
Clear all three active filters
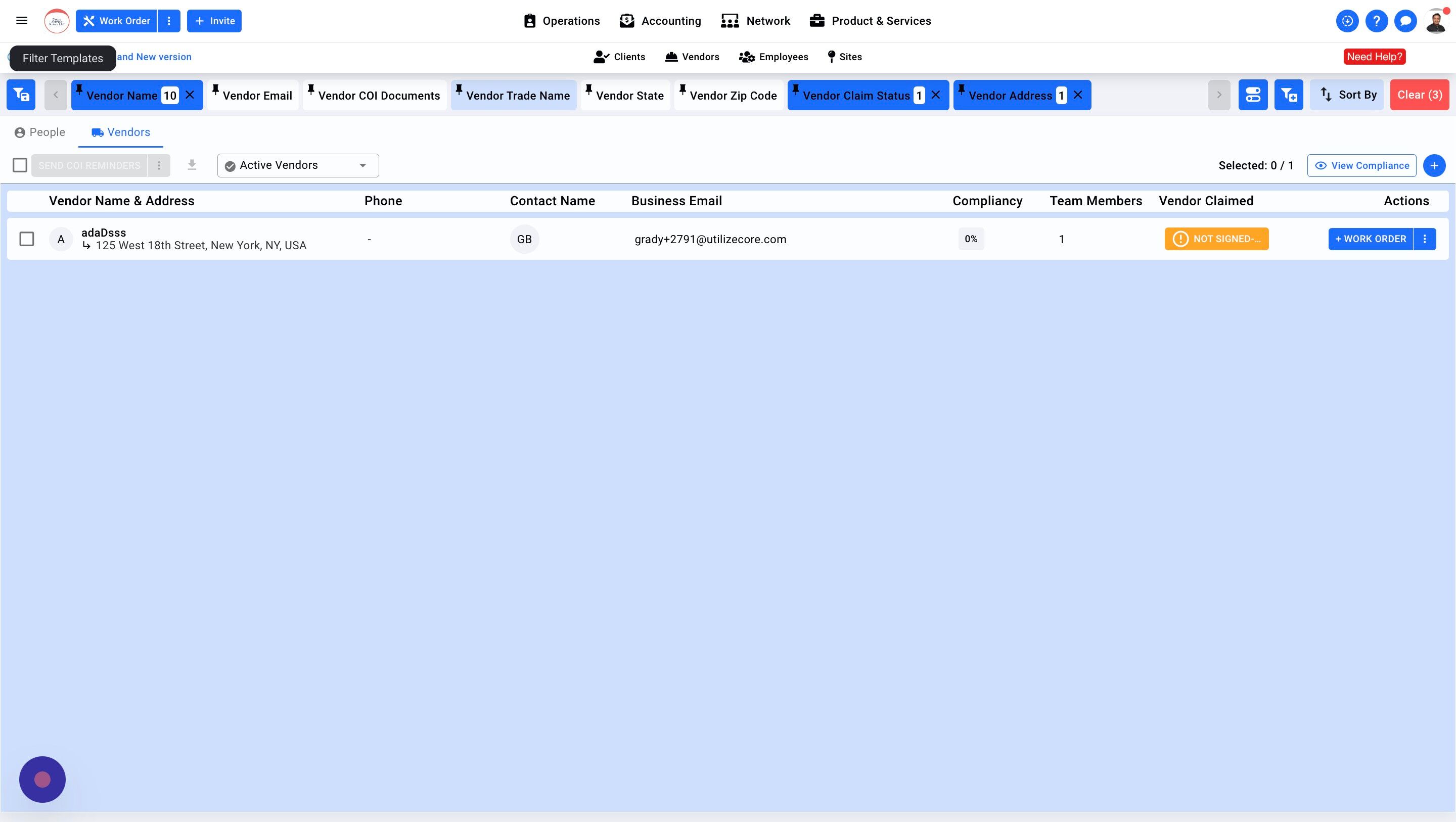click(x=1419, y=95)
